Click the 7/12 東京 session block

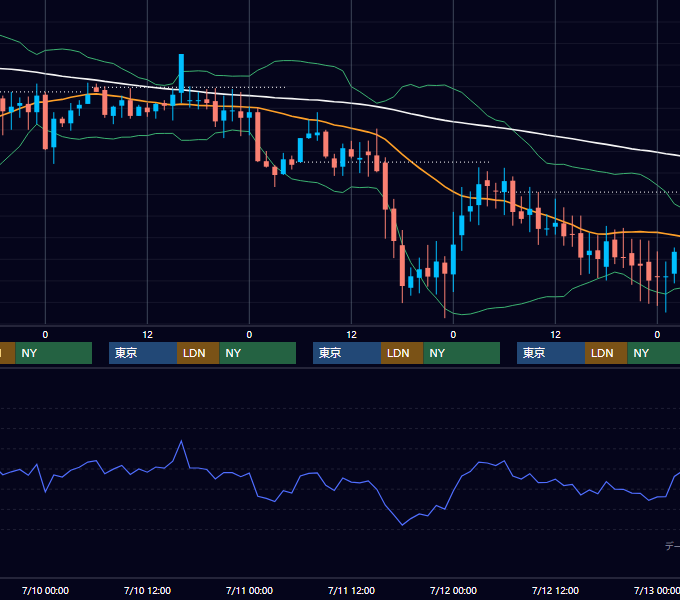coord(551,353)
